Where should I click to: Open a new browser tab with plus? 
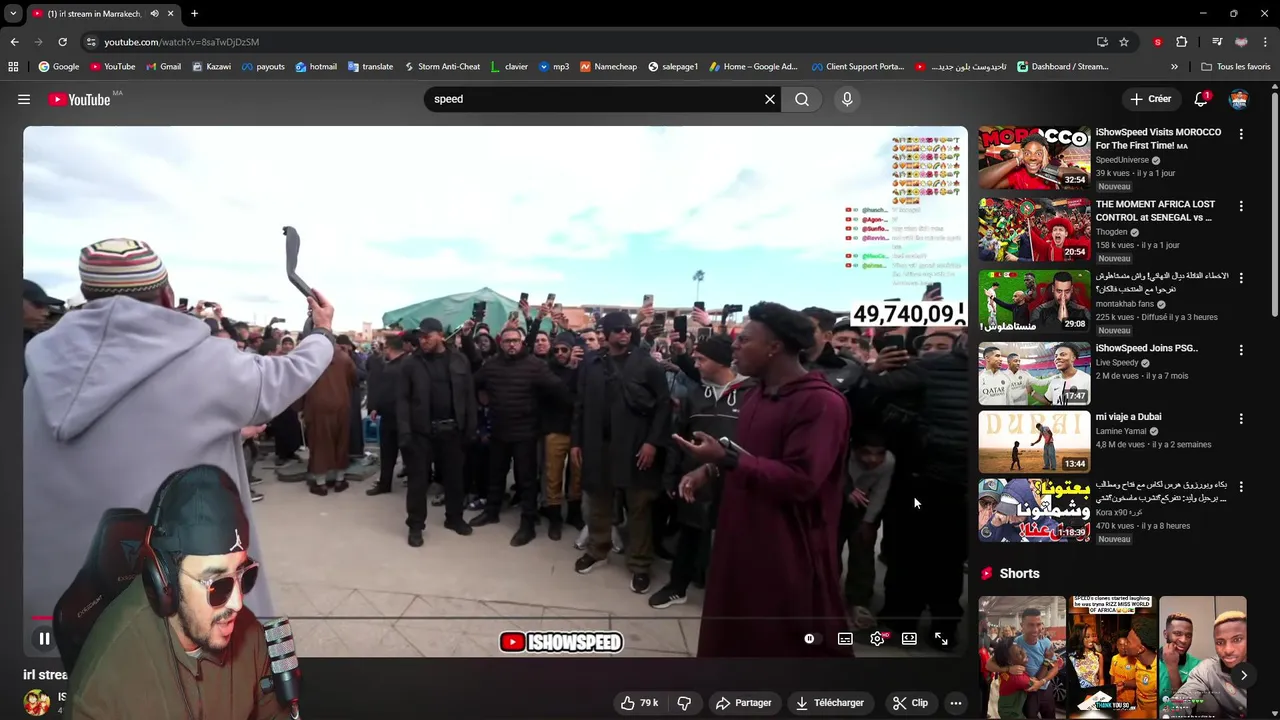(194, 14)
